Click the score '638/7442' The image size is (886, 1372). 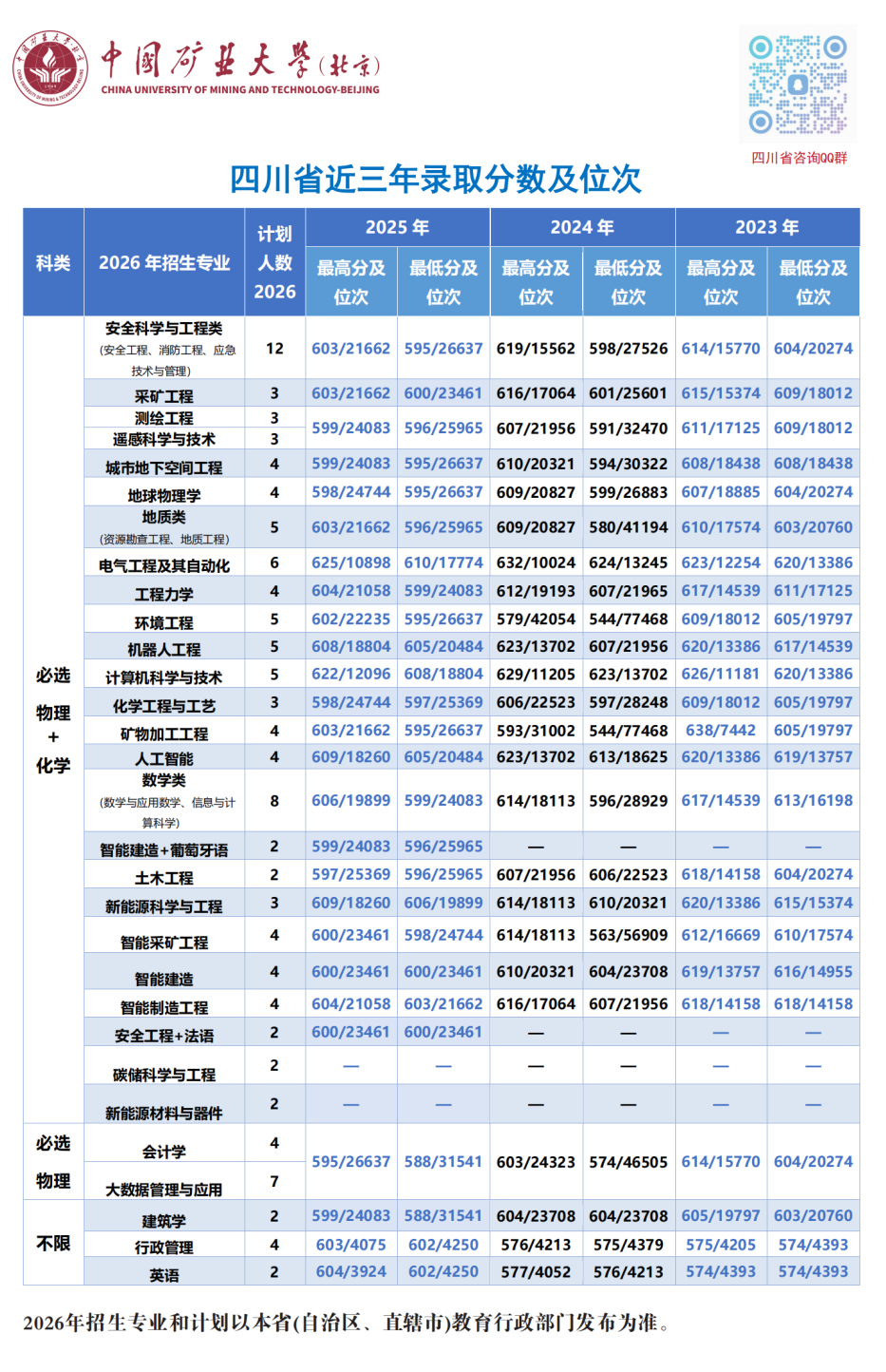pyautogui.click(x=721, y=730)
